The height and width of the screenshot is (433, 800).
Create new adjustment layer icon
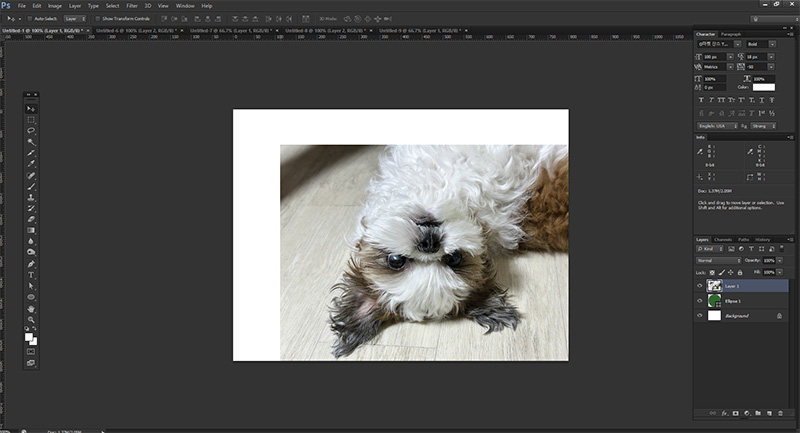pyautogui.click(x=747, y=413)
